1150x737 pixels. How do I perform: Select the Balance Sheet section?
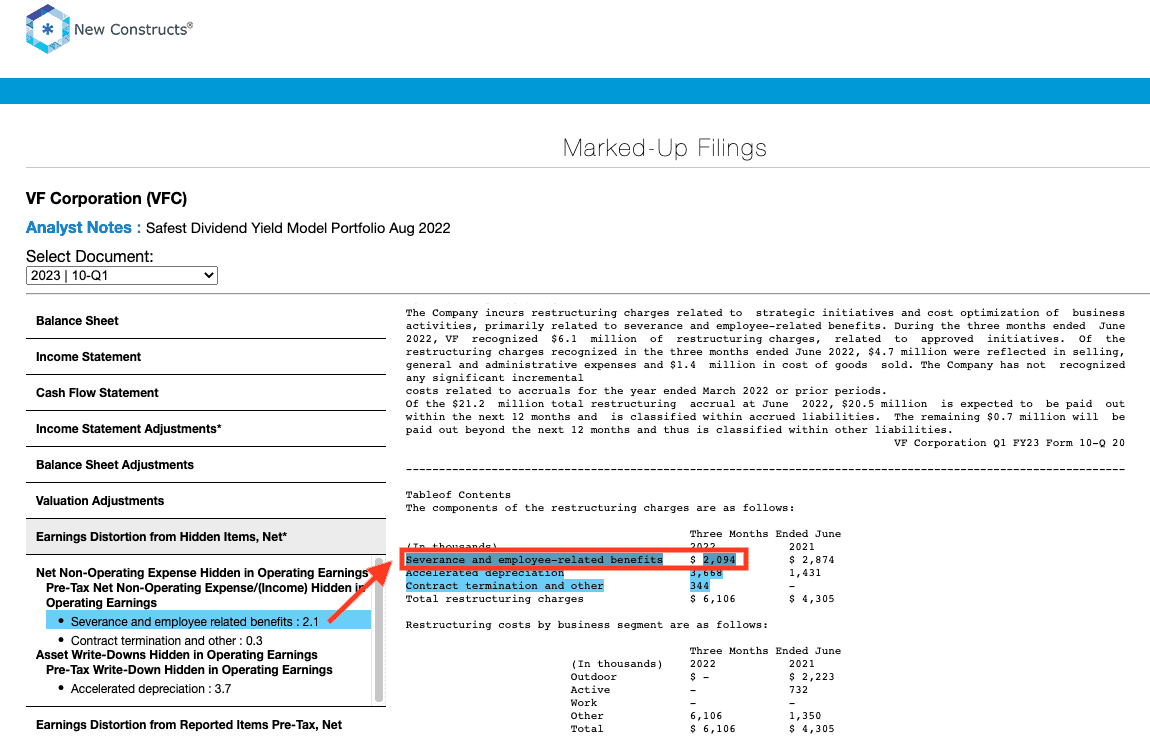coord(205,320)
